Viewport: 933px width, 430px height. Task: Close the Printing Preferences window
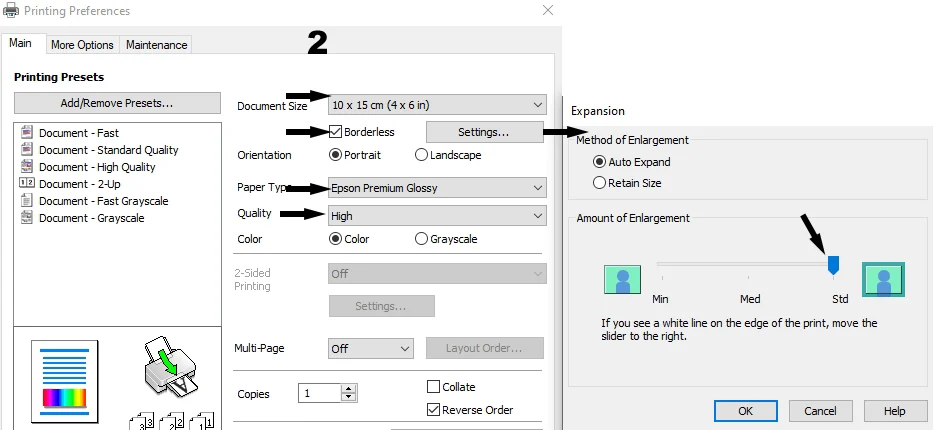[548, 10]
